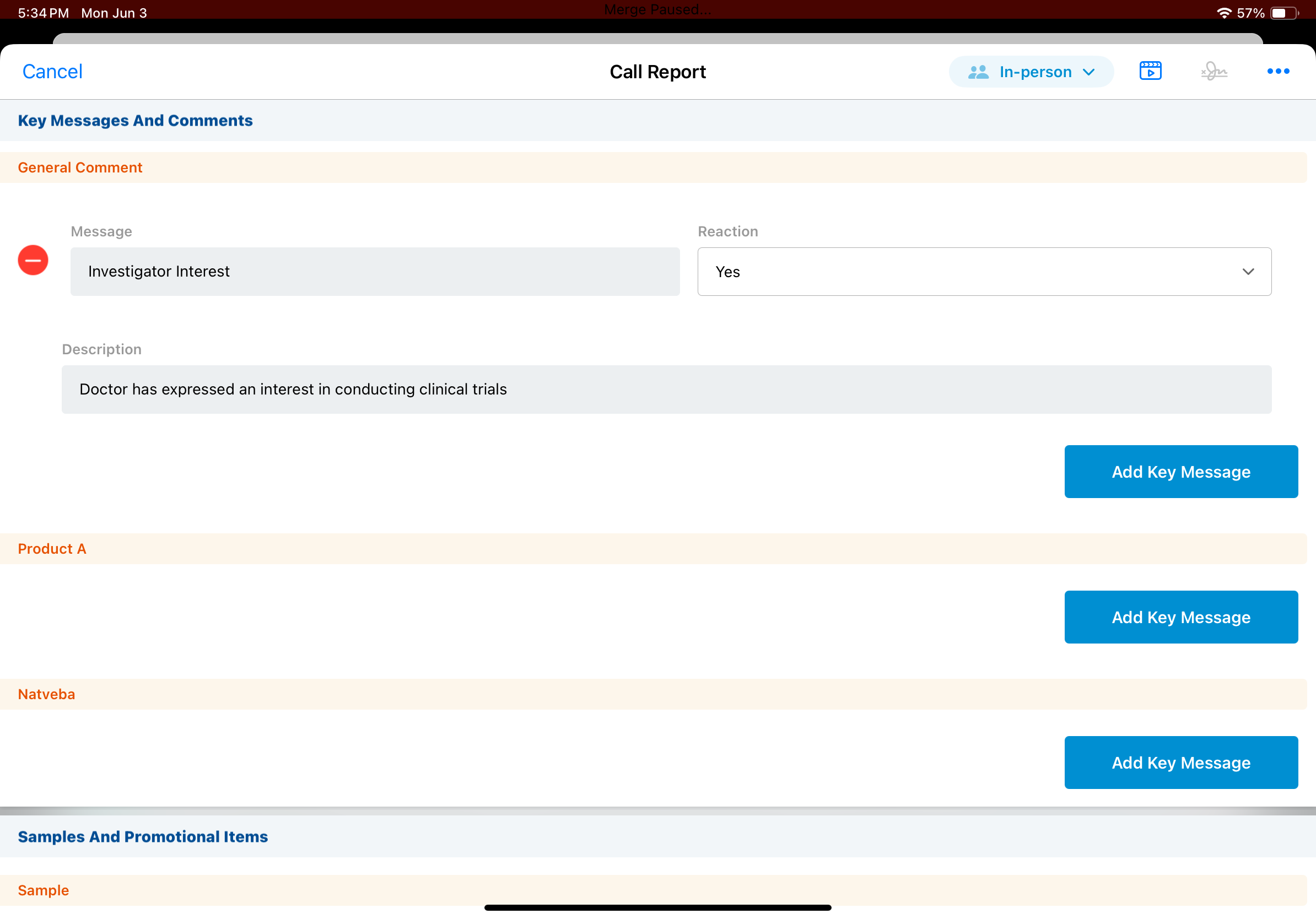Tap the Description text field

tap(666, 390)
